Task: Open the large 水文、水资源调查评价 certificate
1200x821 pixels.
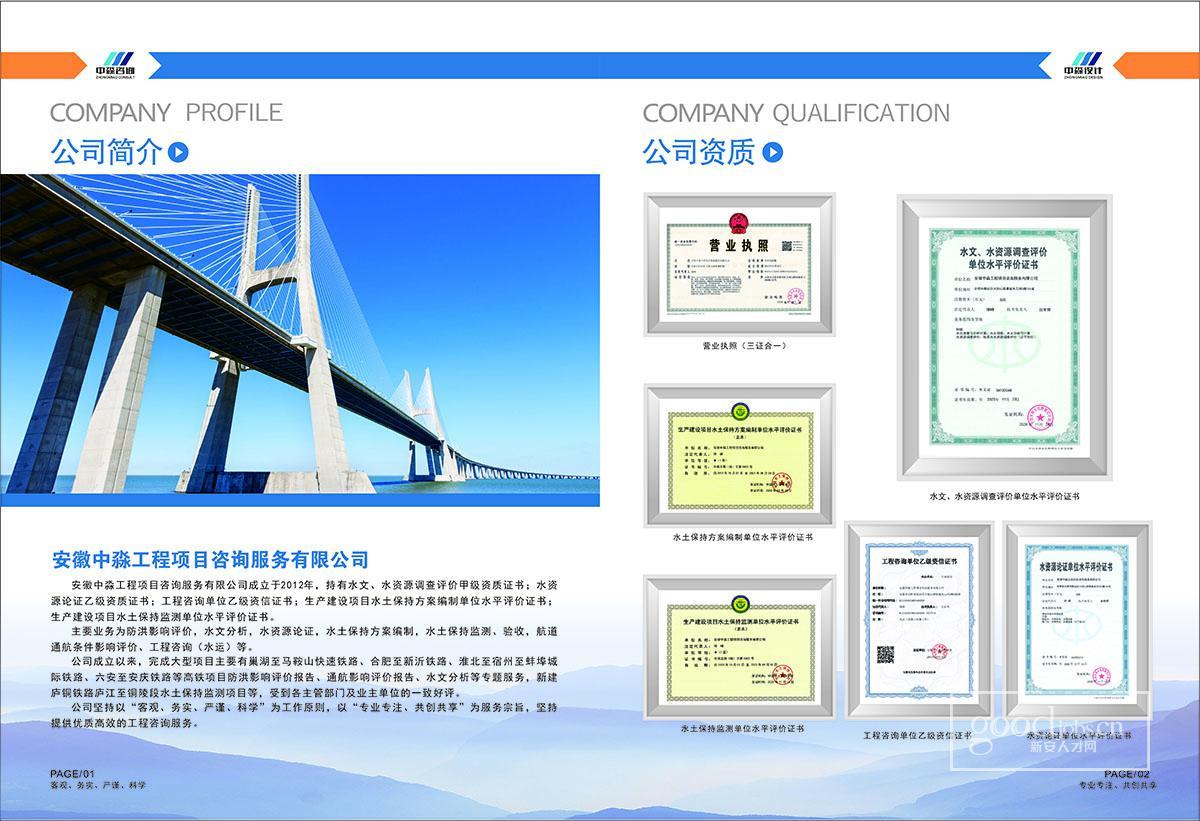Action: [1004, 338]
